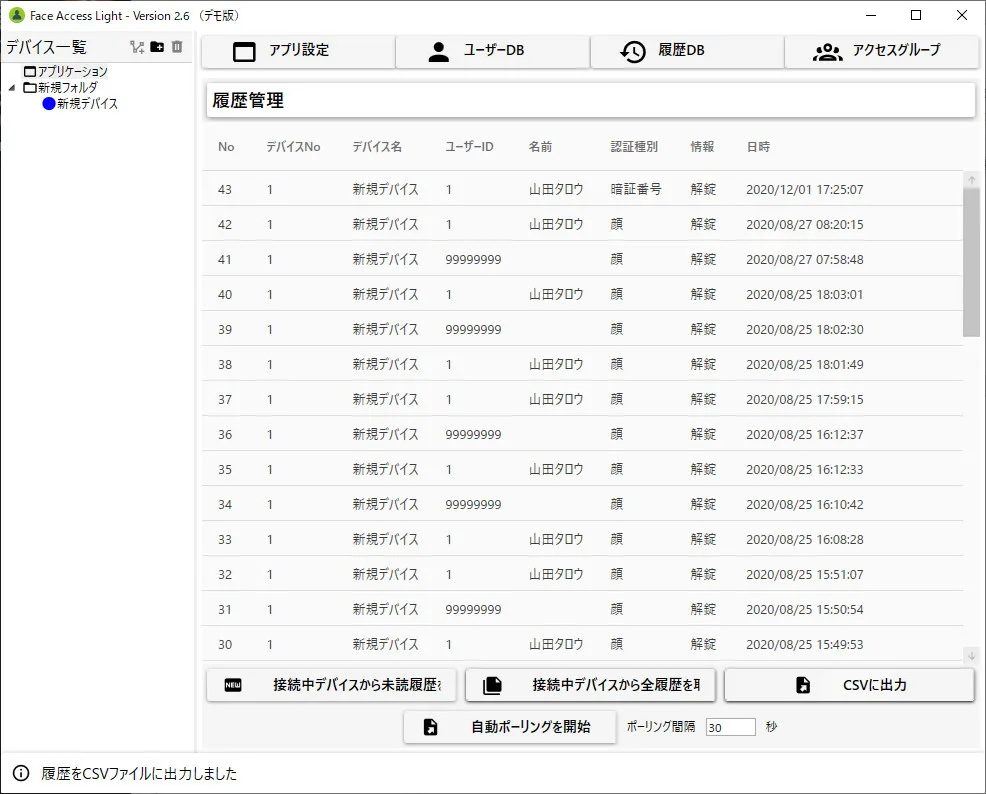Click the history list scrollbar down arrow

coord(971,655)
